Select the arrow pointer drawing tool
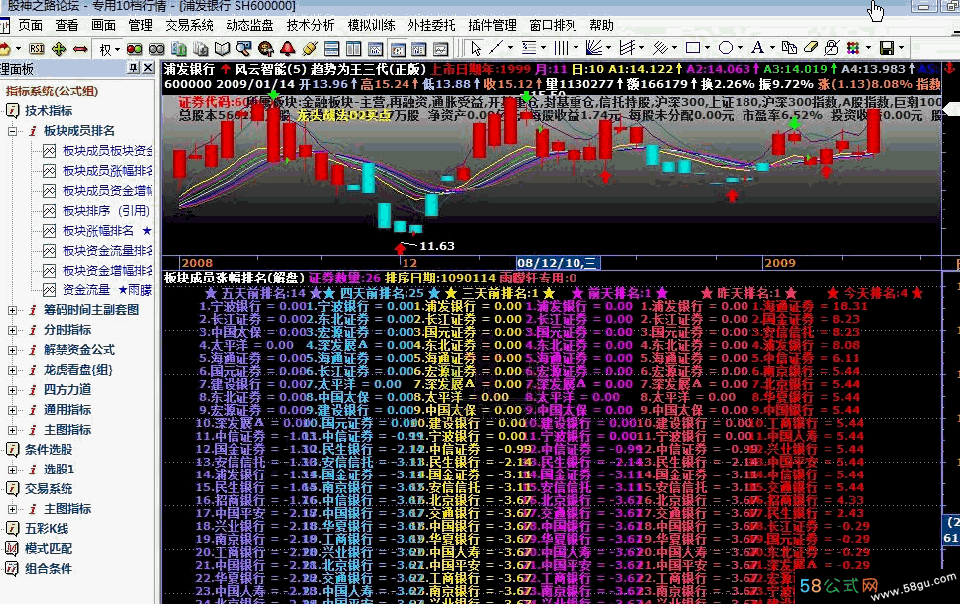 pos(476,48)
